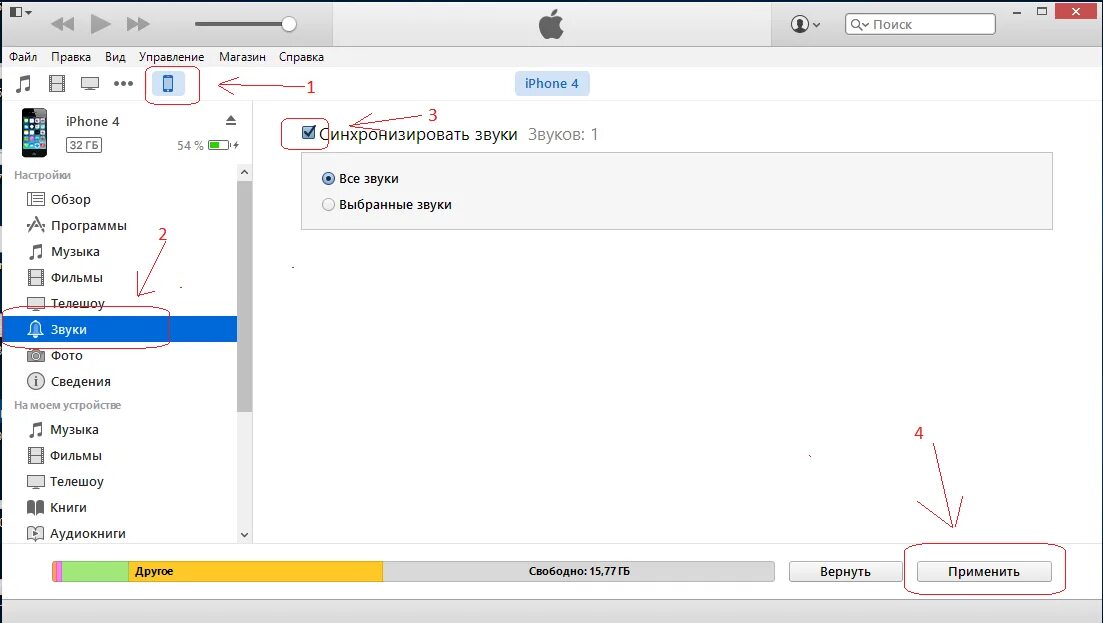This screenshot has height=623, width=1103.
Task: Open Программы in device settings
Action: tap(120, 225)
